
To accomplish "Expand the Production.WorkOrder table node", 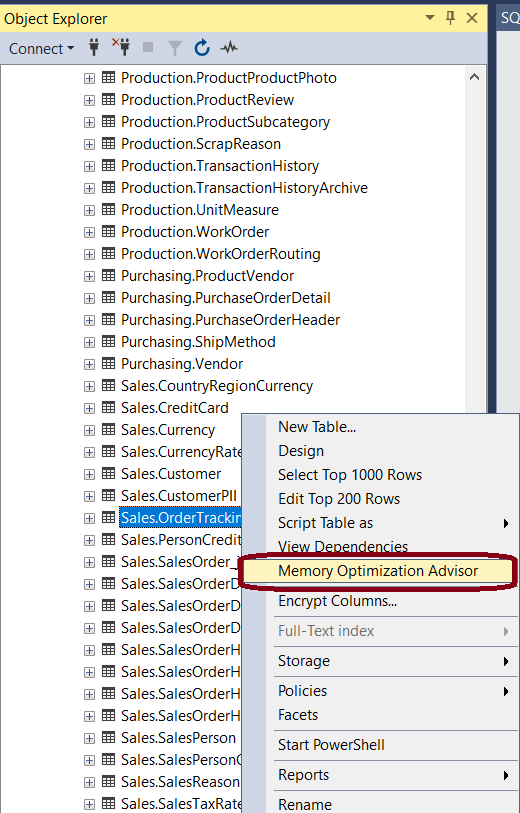I will tap(89, 232).
